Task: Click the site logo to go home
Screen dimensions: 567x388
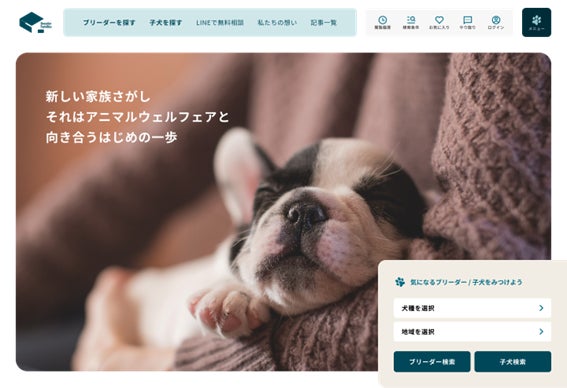Action: click(x=36, y=22)
